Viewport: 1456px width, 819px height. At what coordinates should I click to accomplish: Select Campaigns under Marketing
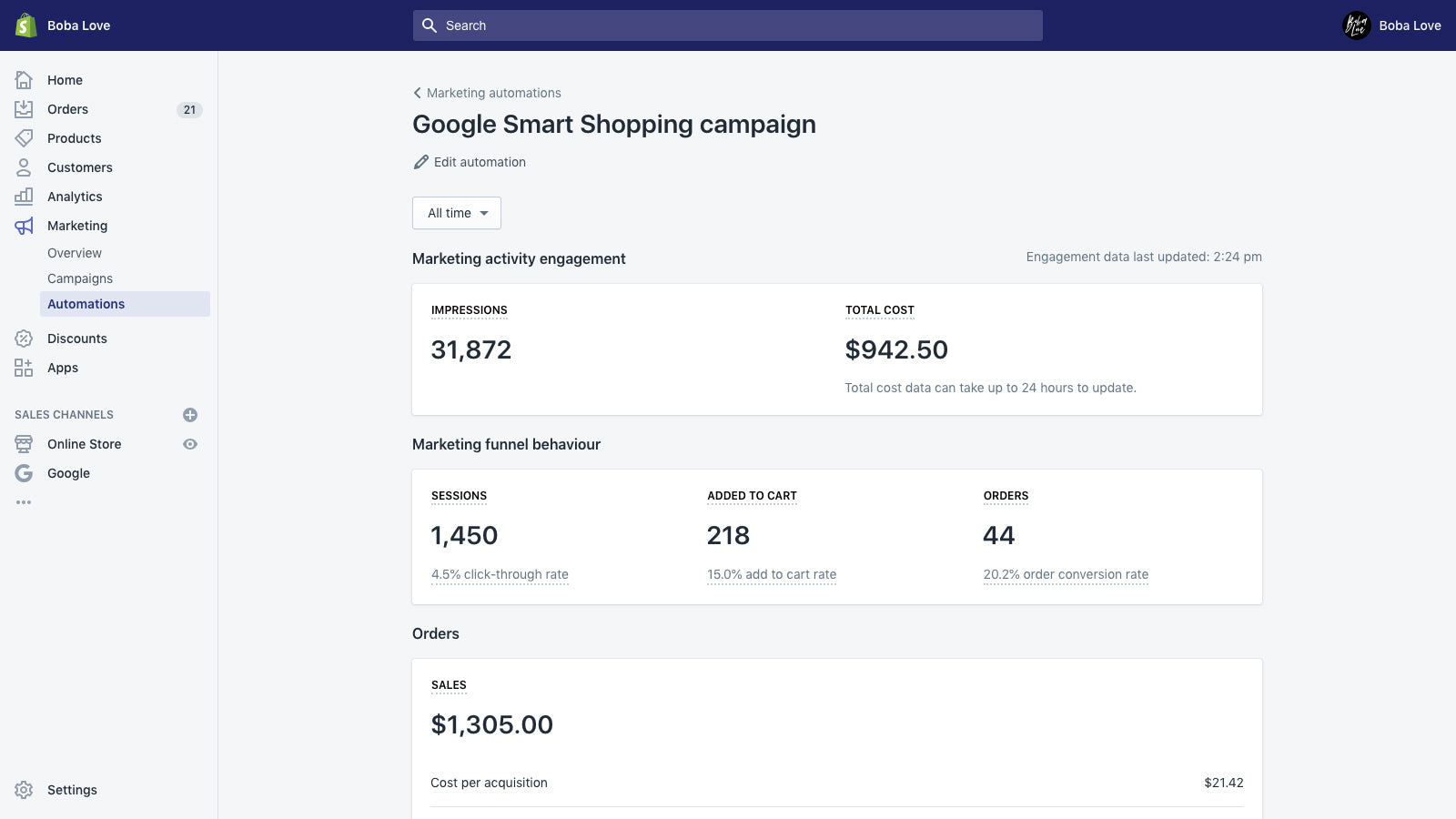click(80, 278)
